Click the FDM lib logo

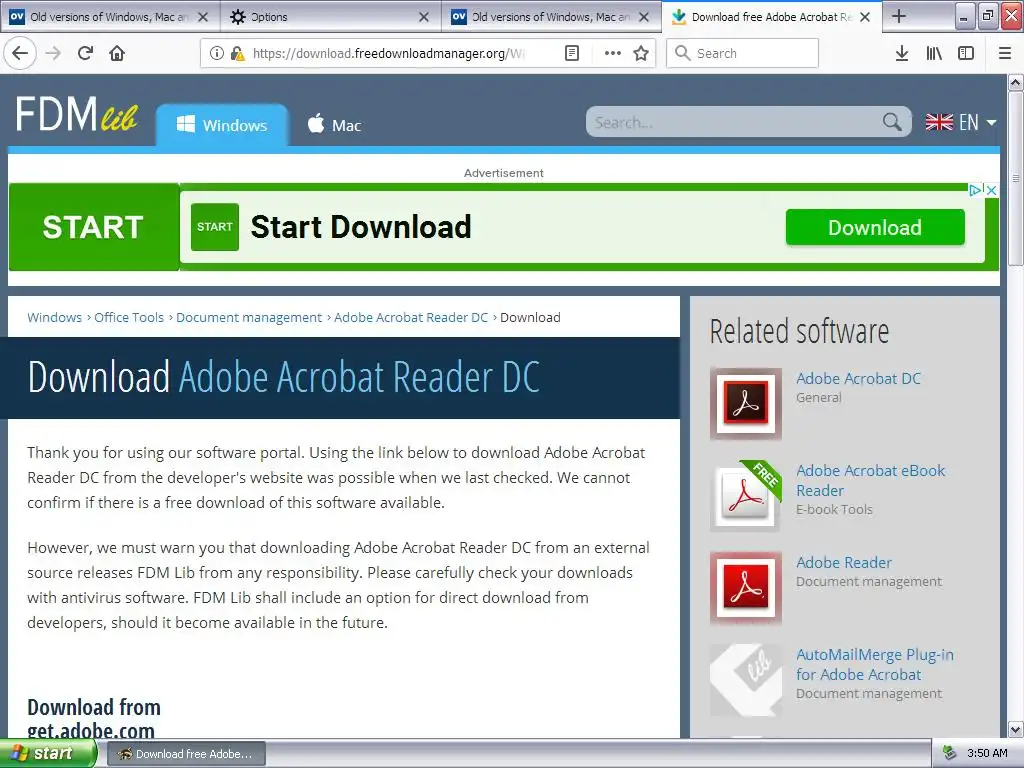click(76, 114)
